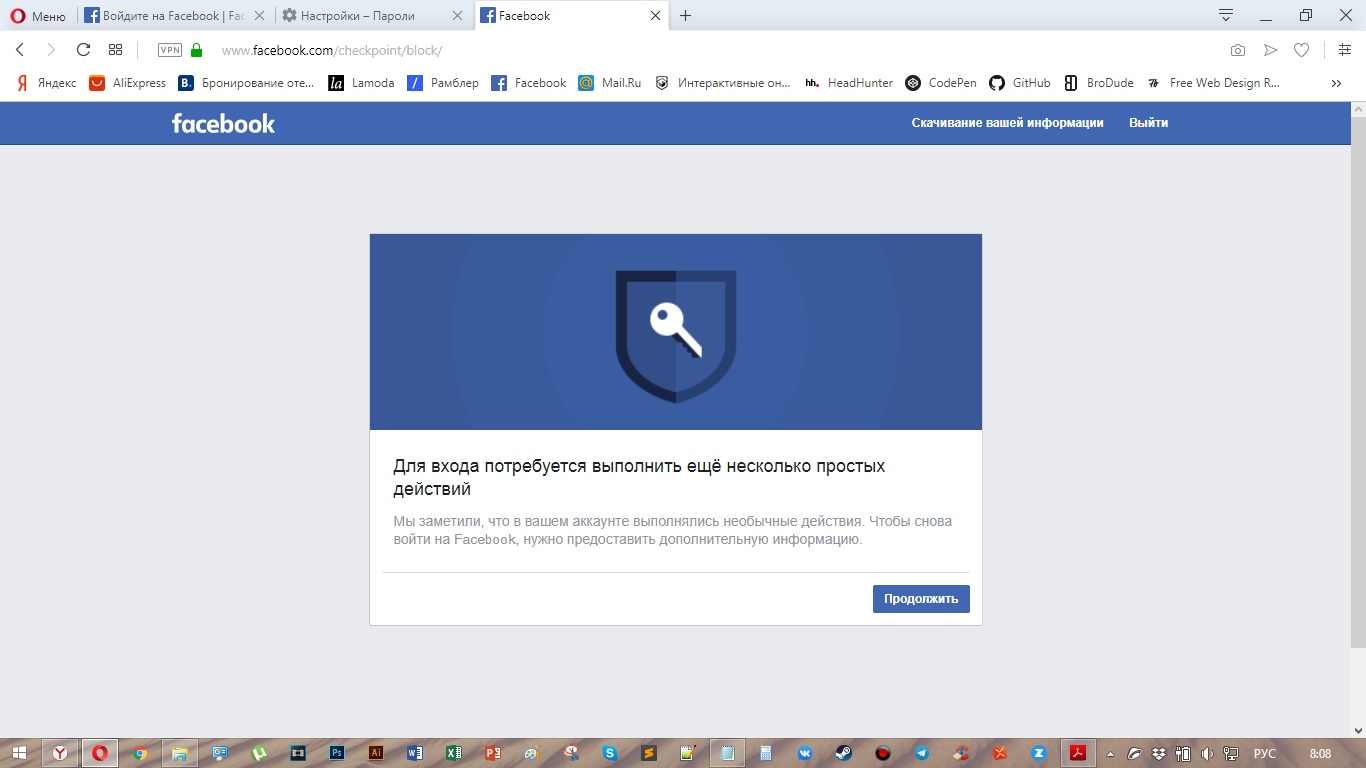Viewport: 1366px width, 768px height.
Task: Launch Excel from the taskbar
Action: click(x=454, y=753)
